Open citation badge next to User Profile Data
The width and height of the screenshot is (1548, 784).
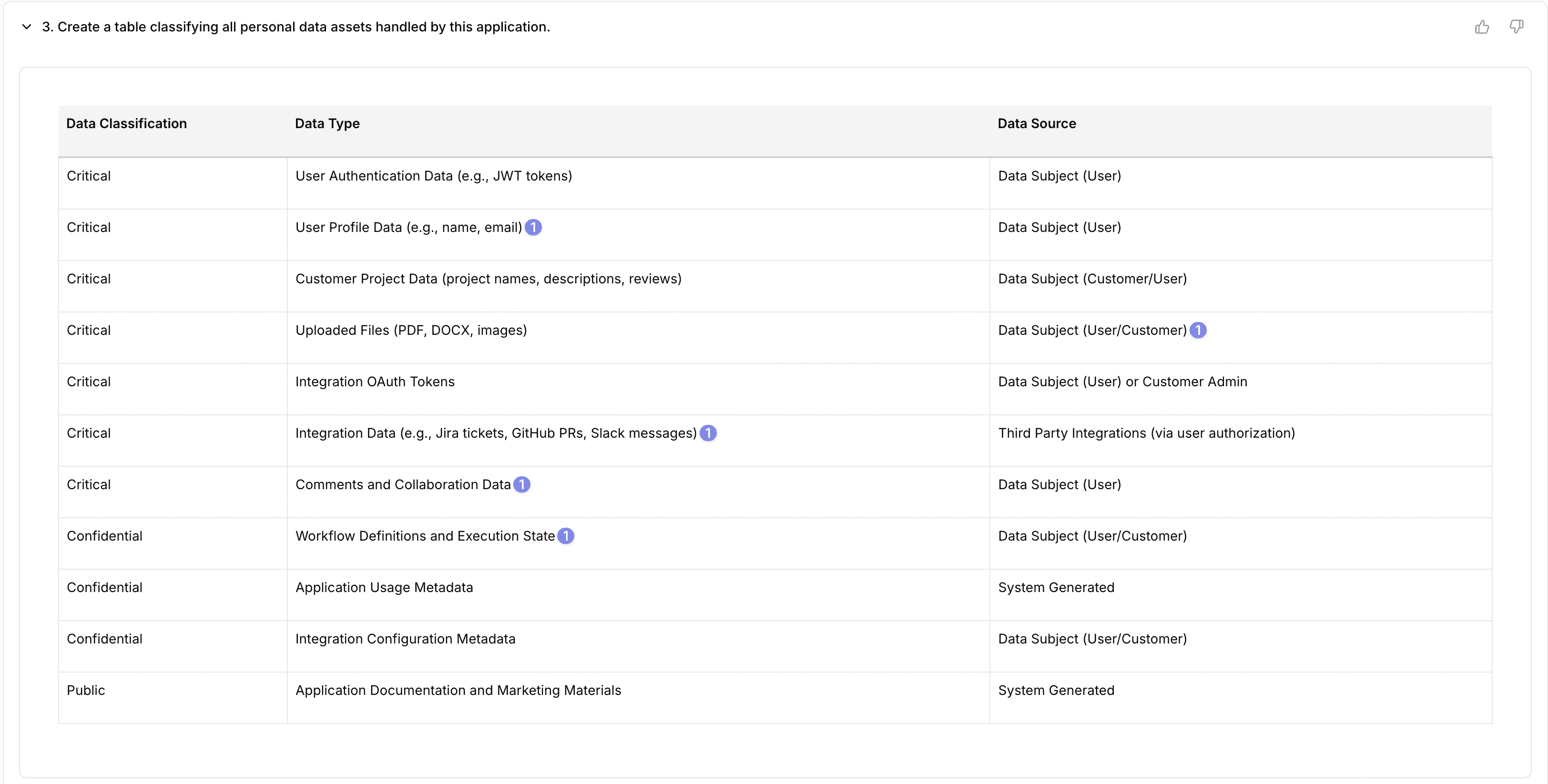click(533, 228)
